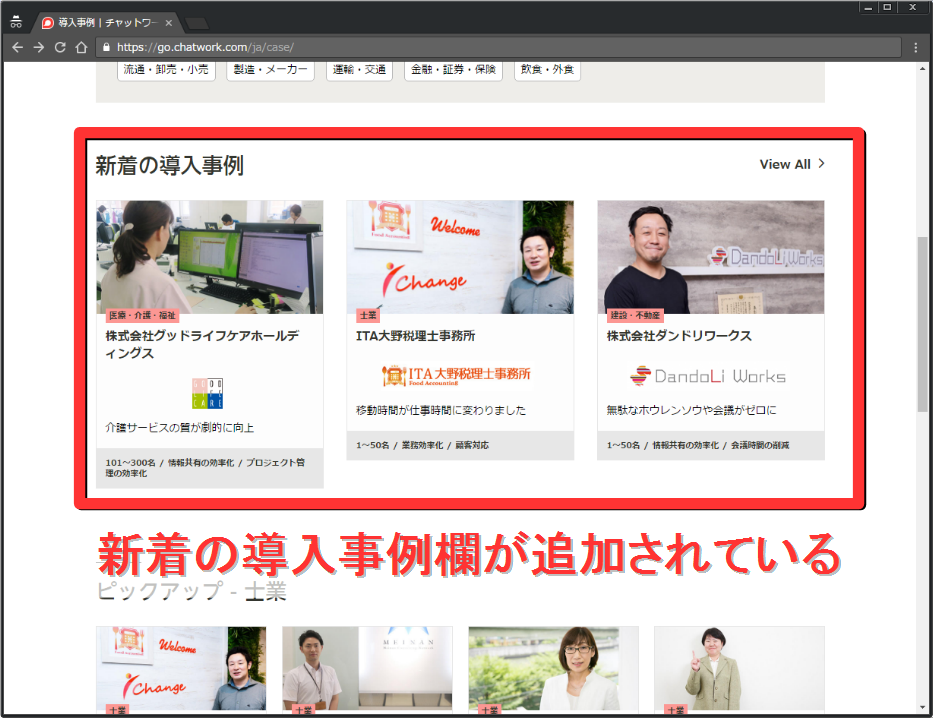Click the ITA大野税理士事務所 logo image
933x718 pixels.
pyautogui.click(x=456, y=376)
